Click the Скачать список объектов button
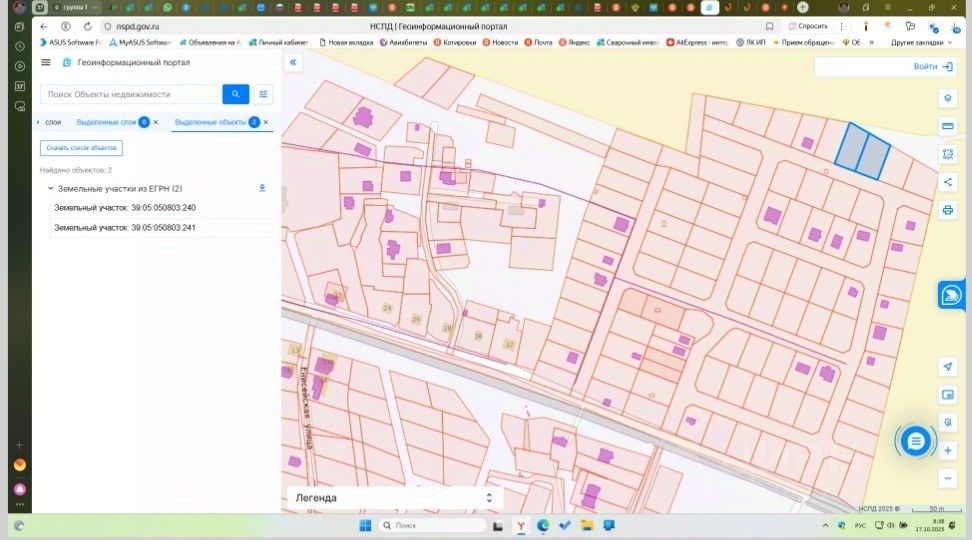972x540 pixels. pos(81,148)
